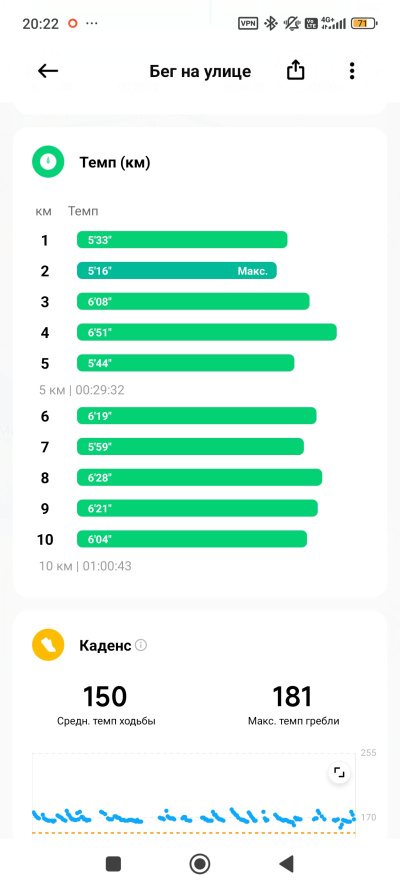Tap the back arrow icon

click(x=48, y=71)
